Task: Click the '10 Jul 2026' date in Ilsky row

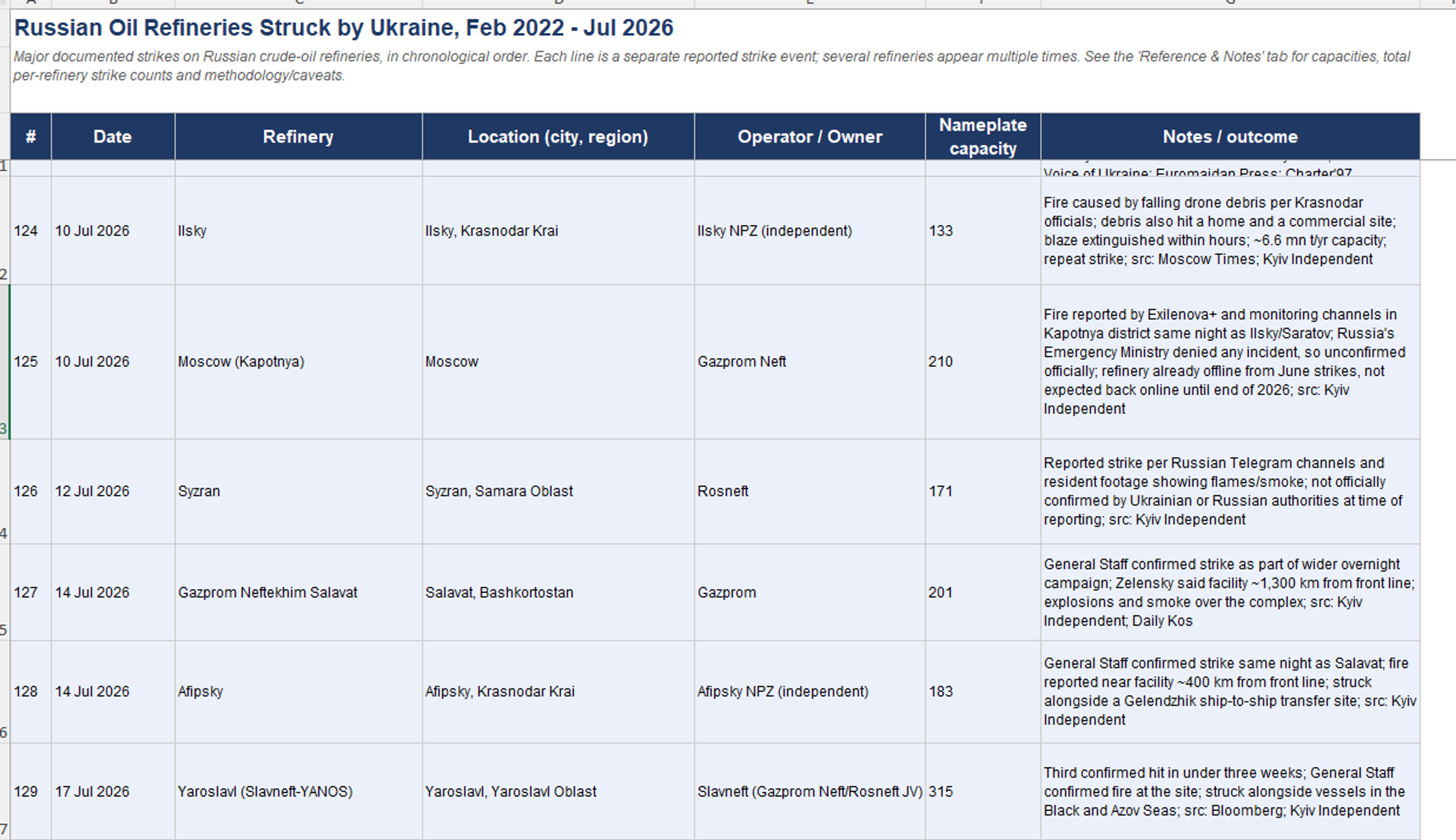Action: [113, 231]
